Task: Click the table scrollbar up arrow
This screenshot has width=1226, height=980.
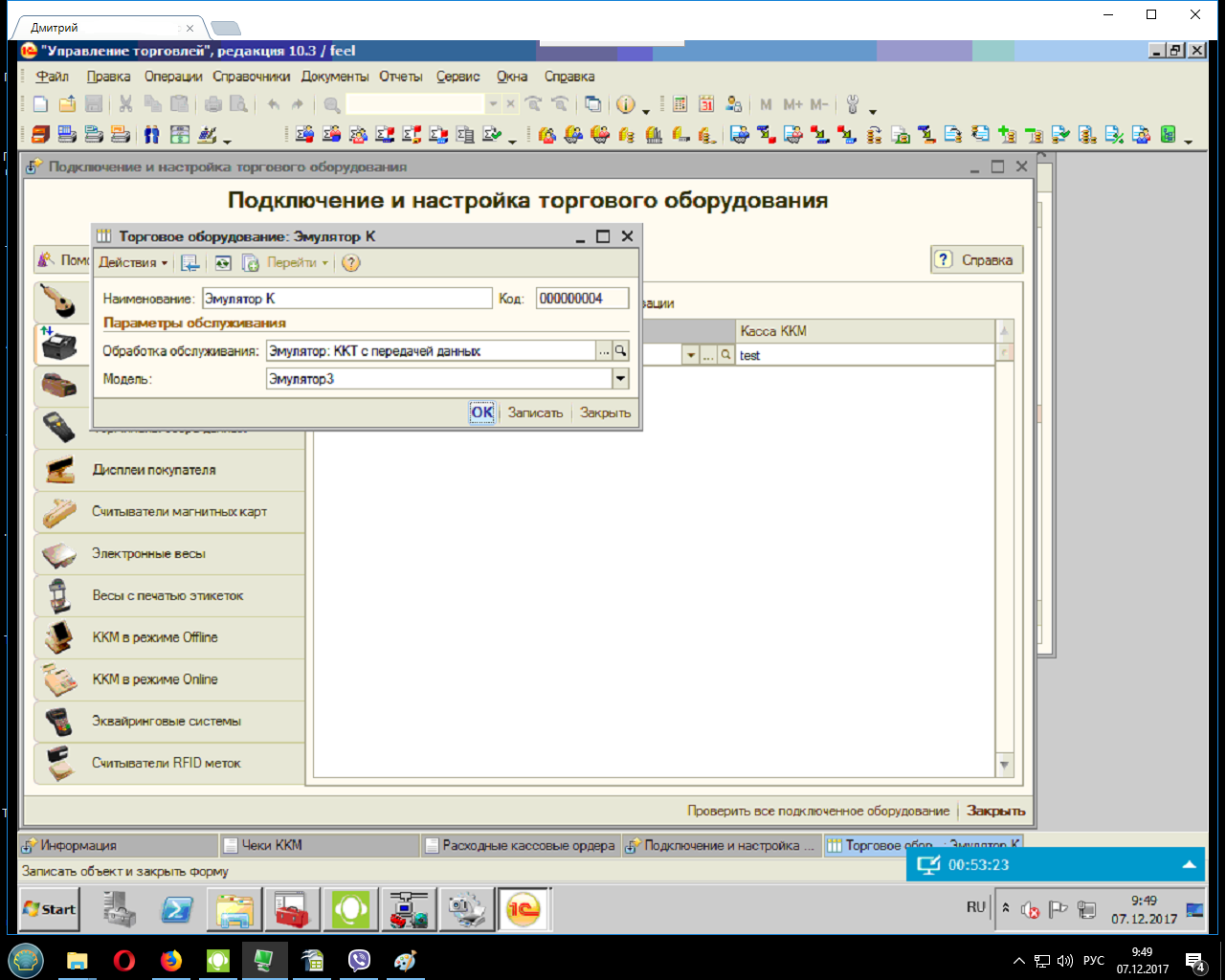Action: point(1004,331)
